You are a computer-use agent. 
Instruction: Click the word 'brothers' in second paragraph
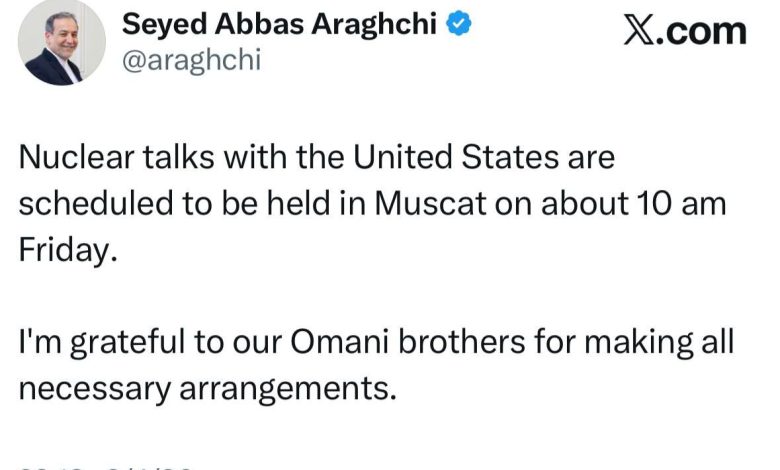(x=462, y=342)
